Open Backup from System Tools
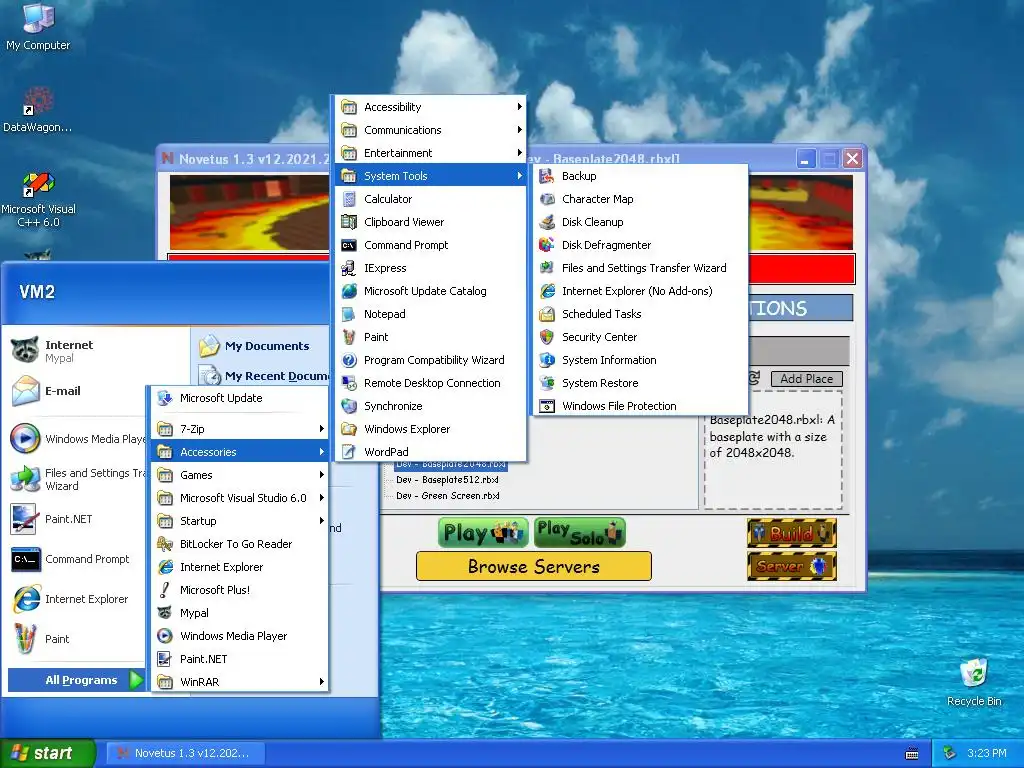Viewport: 1024px width, 768px height. (x=640, y=176)
